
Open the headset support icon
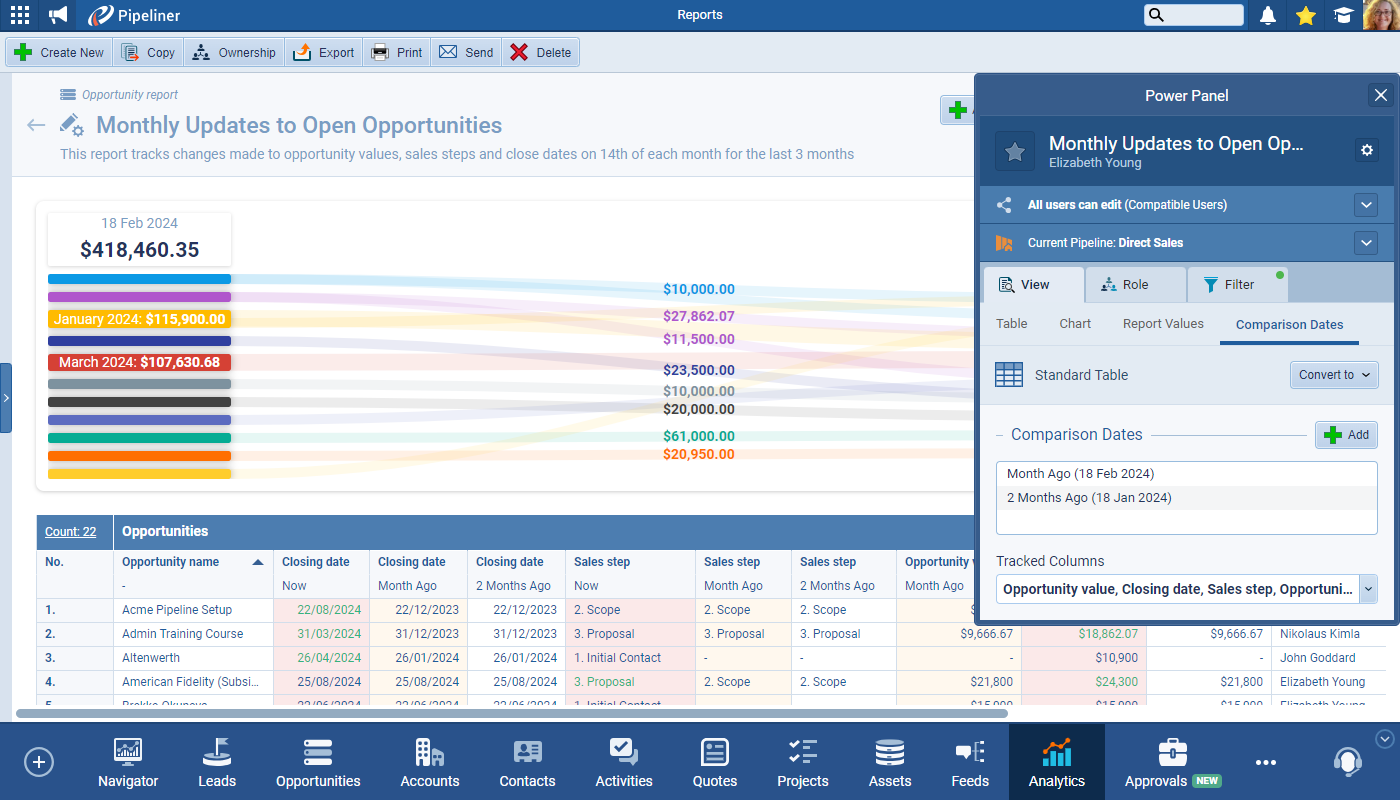tap(1347, 761)
